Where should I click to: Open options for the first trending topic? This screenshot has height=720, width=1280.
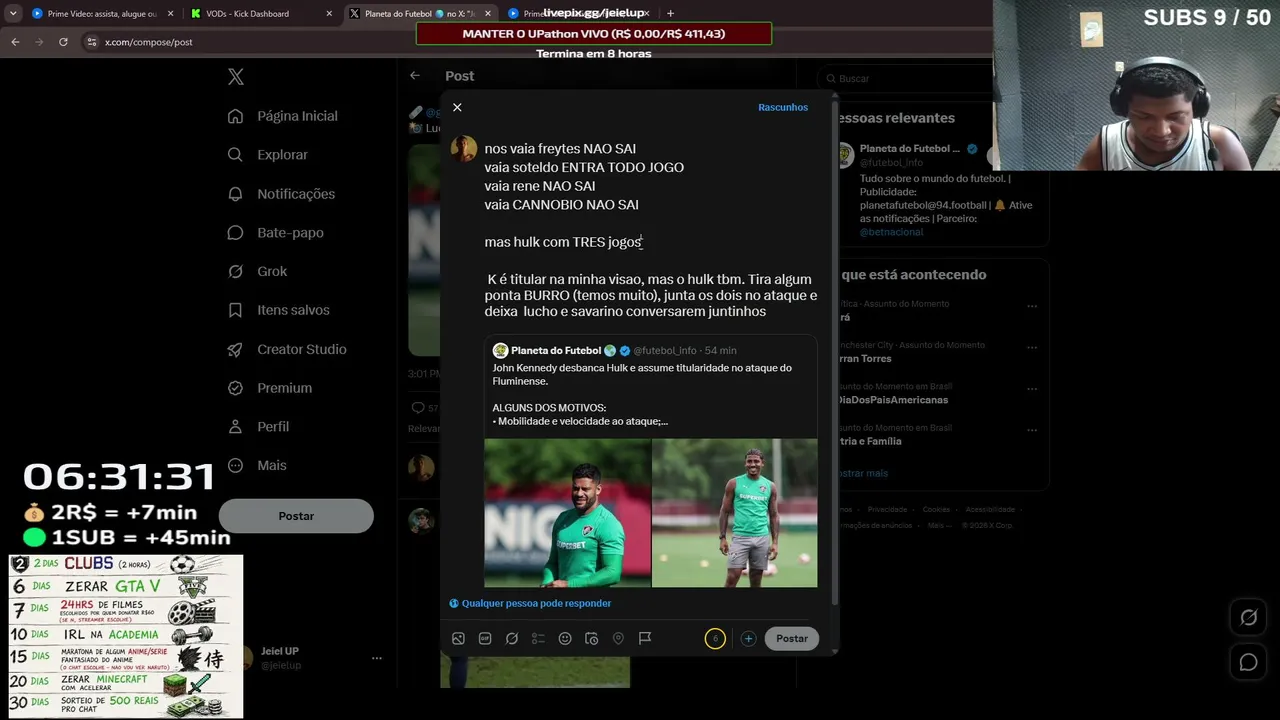click(1032, 306)
